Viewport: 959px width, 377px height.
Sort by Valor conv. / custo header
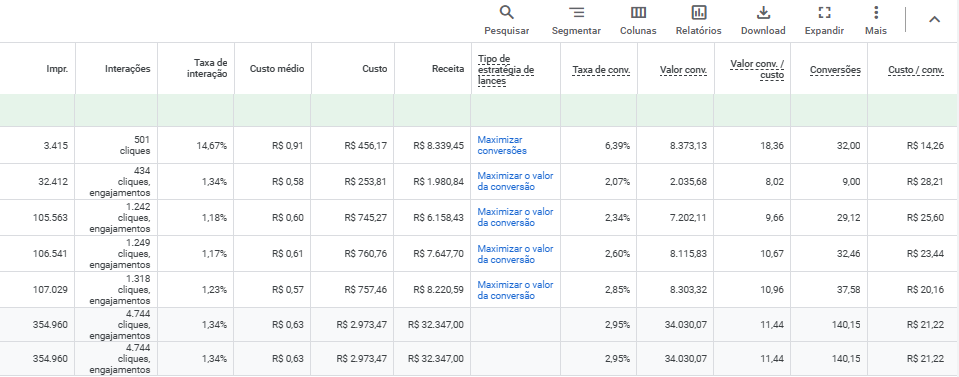pos(757,69)
